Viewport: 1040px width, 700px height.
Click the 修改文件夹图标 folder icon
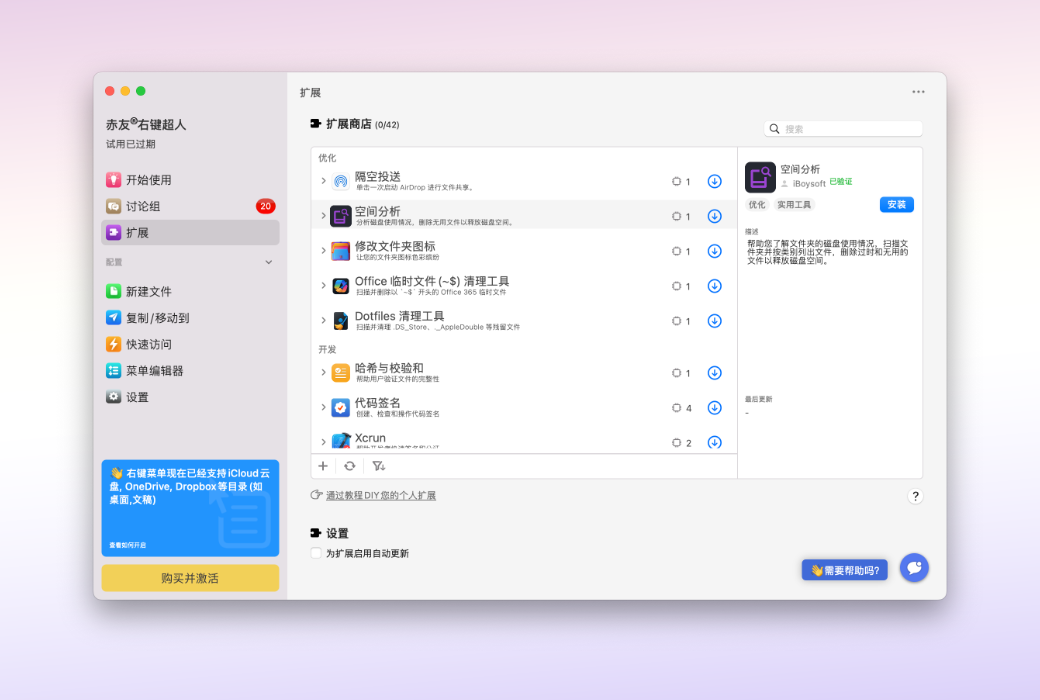click(x=341, y=251)
